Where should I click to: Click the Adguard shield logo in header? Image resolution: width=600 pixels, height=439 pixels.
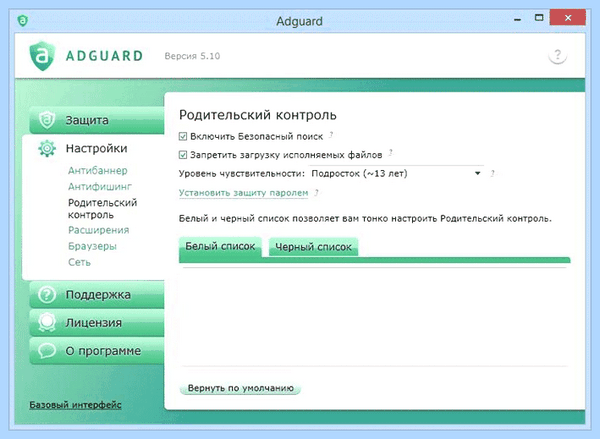[x=42, y=56]
